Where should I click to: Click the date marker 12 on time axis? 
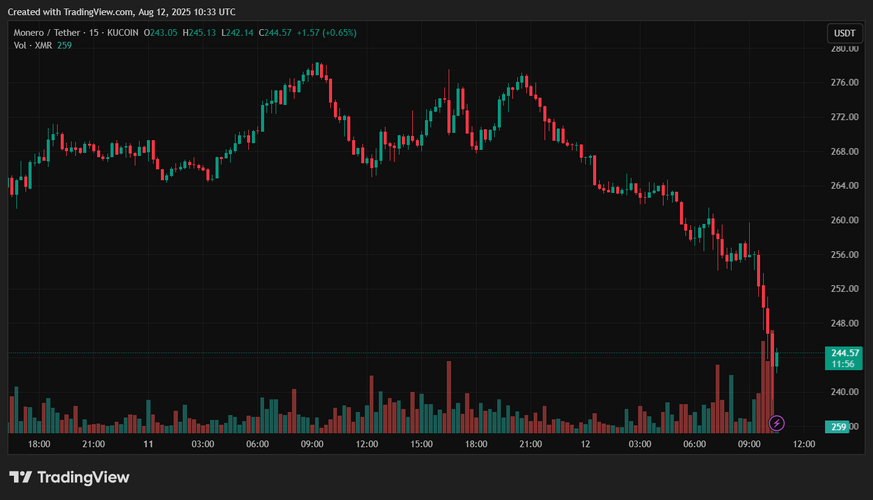[x=585, y=444]
